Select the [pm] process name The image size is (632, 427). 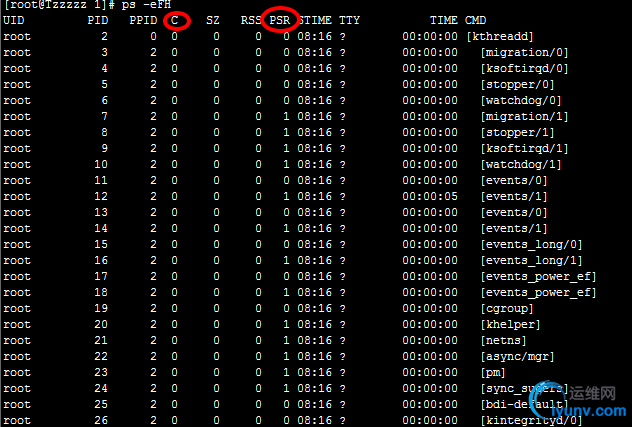click(493, 373)
